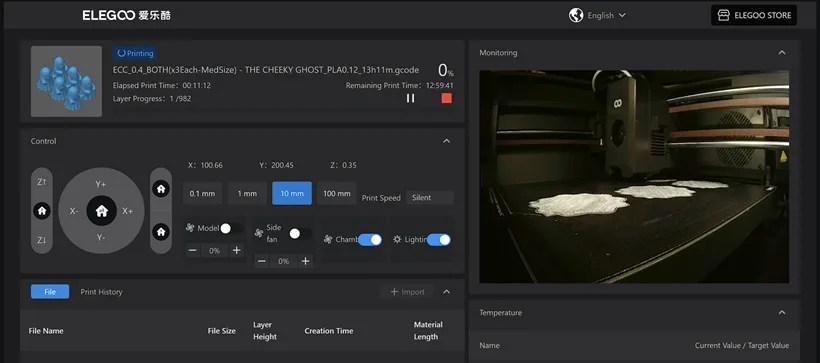Click File Name column header

pos(46,331)
